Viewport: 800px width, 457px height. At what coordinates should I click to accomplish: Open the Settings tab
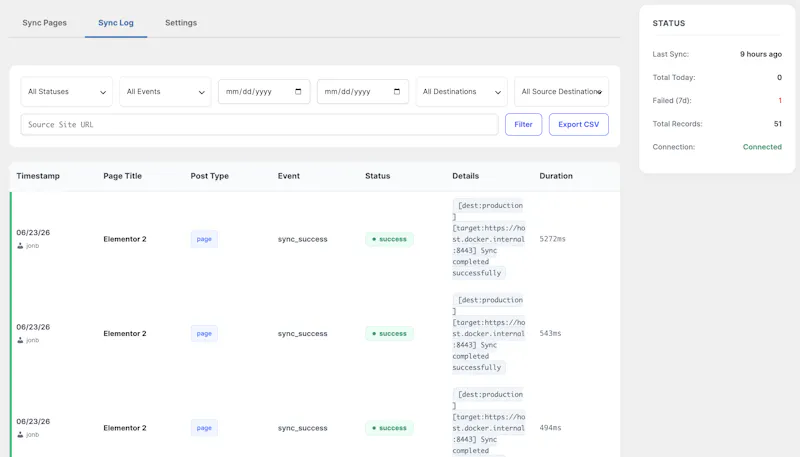coord(181,23)
